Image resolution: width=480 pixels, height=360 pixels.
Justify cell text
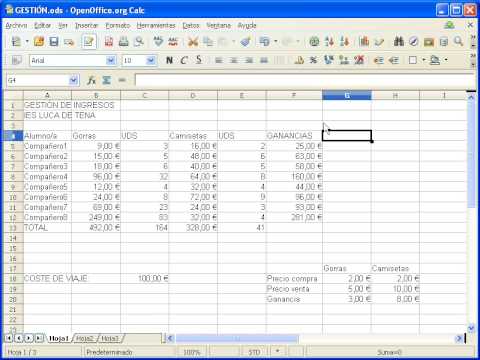pyautogui.click(x=264, y=60)
